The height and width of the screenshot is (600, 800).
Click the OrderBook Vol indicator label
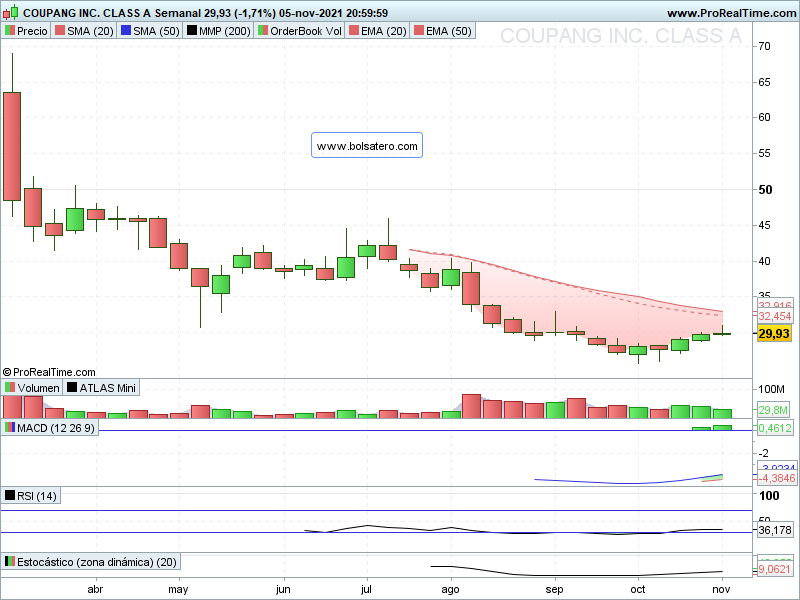click(299, 31)
